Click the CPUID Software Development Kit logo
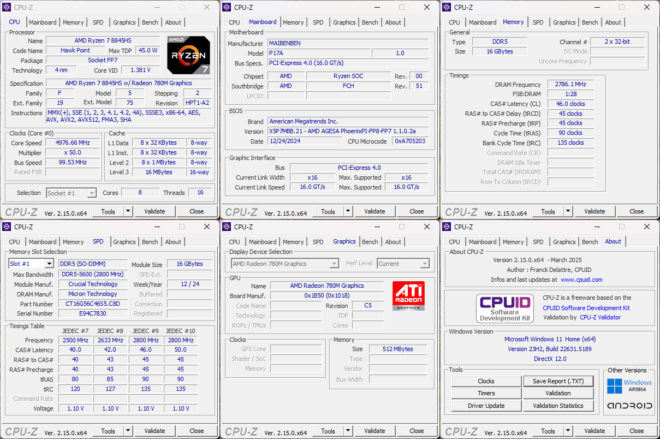This screenshot has height=439, width=660. coord(505,309)
